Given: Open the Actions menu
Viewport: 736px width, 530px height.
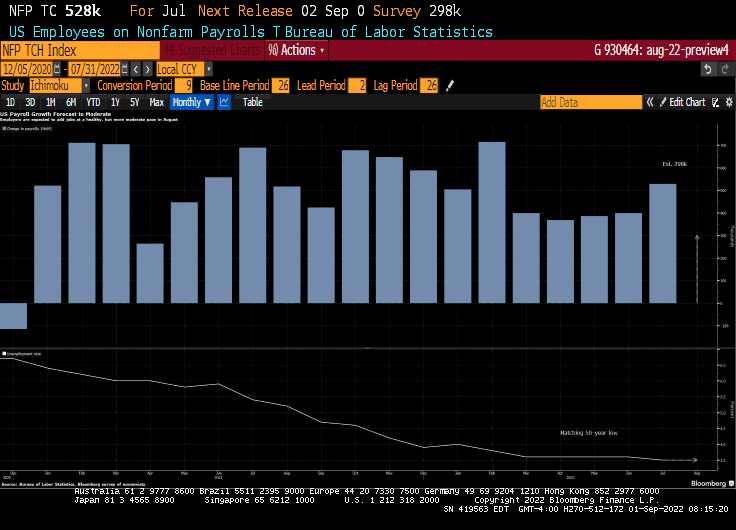Looking at the screenshot, I should (297, 50).
